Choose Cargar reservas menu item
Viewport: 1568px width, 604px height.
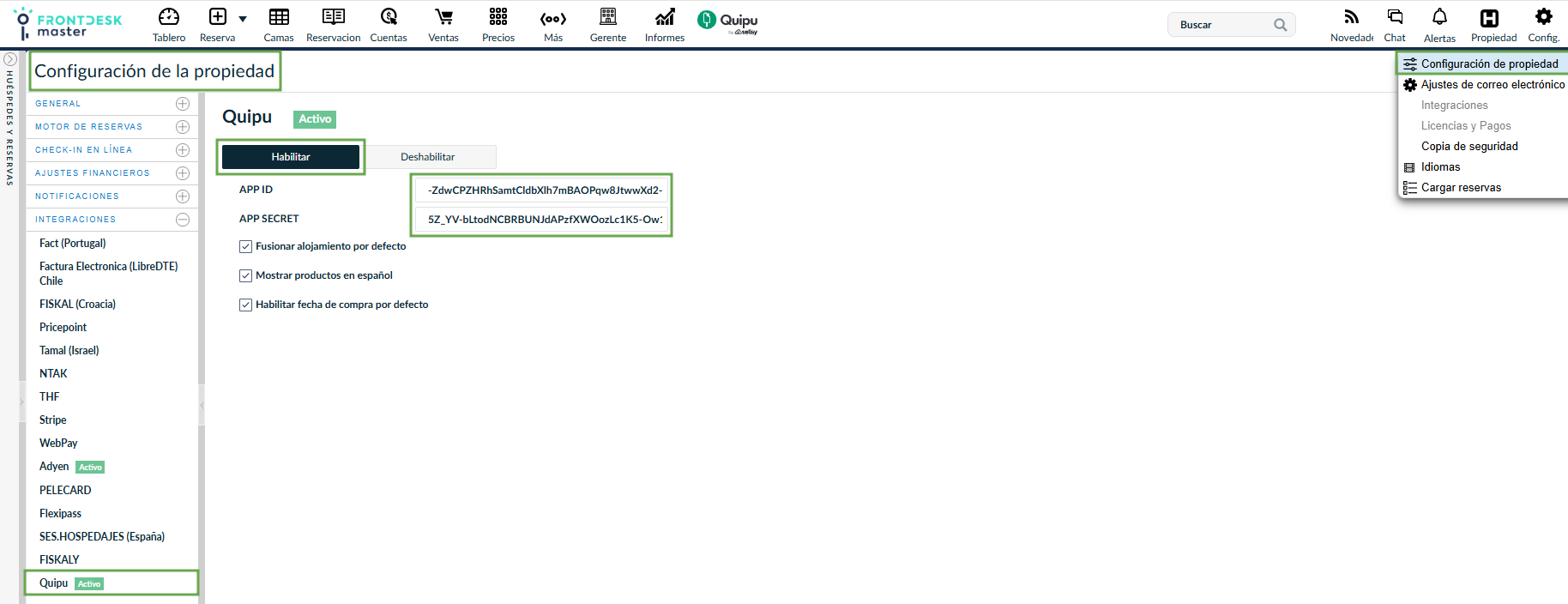point(1461,188)
